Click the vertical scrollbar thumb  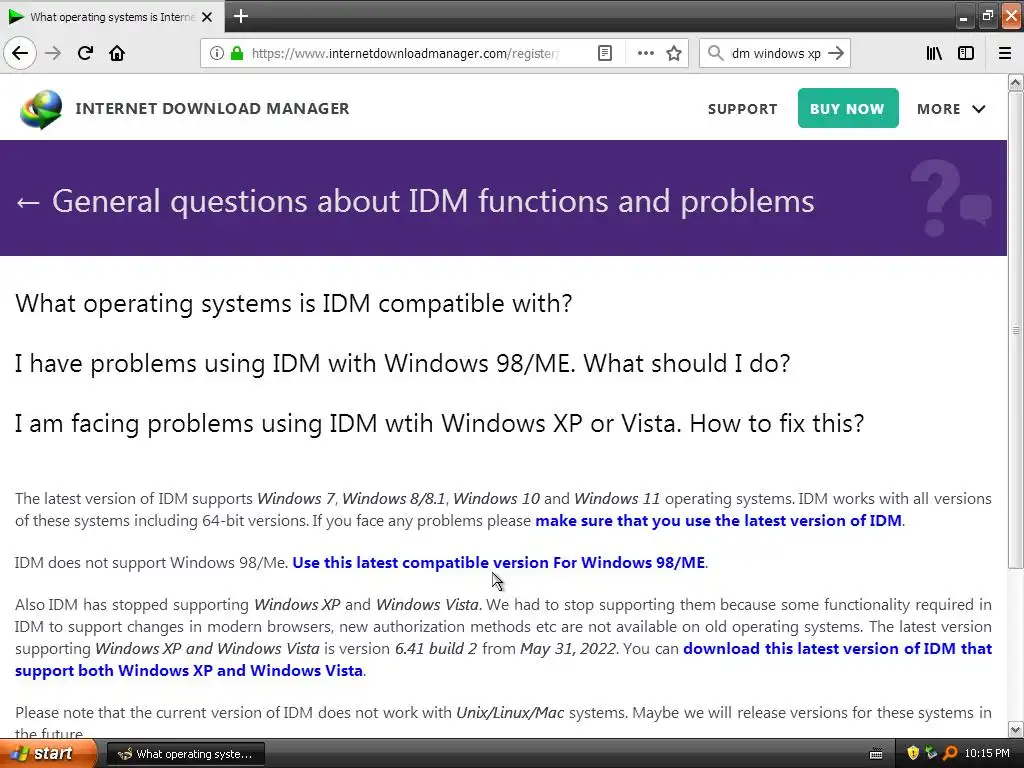[x=1015, y=330]
